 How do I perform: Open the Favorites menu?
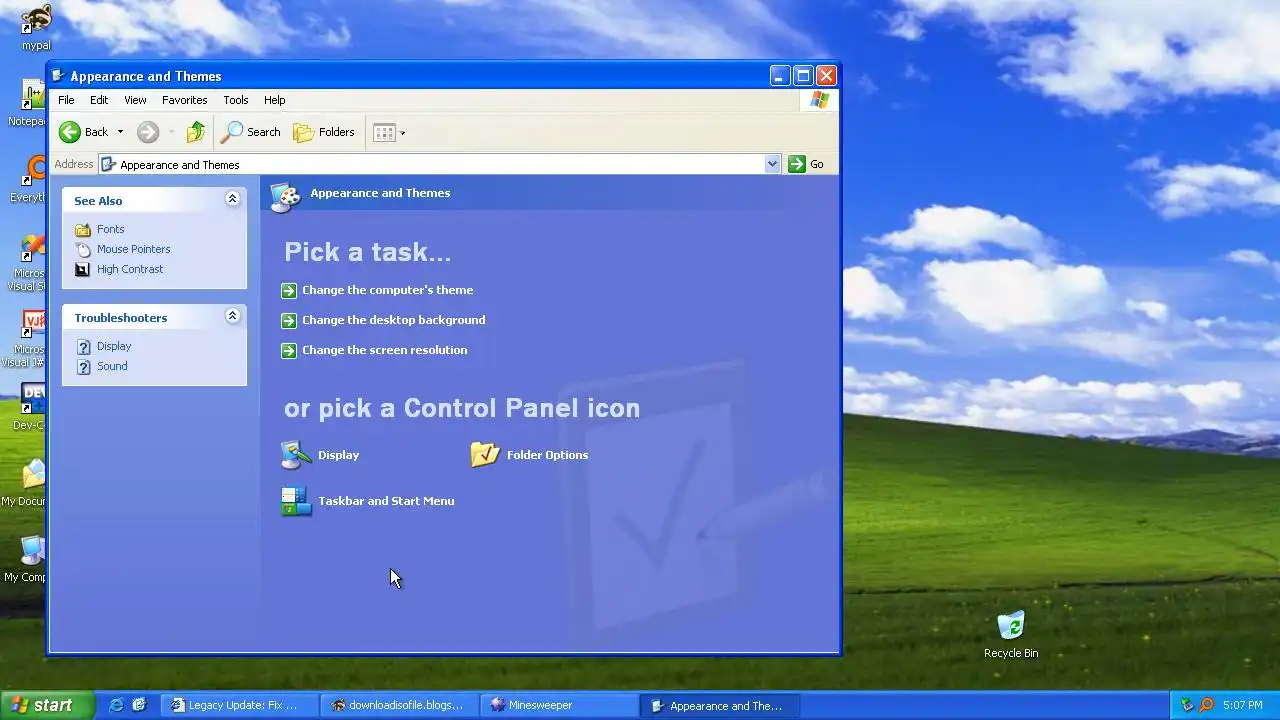coord(185,100)
